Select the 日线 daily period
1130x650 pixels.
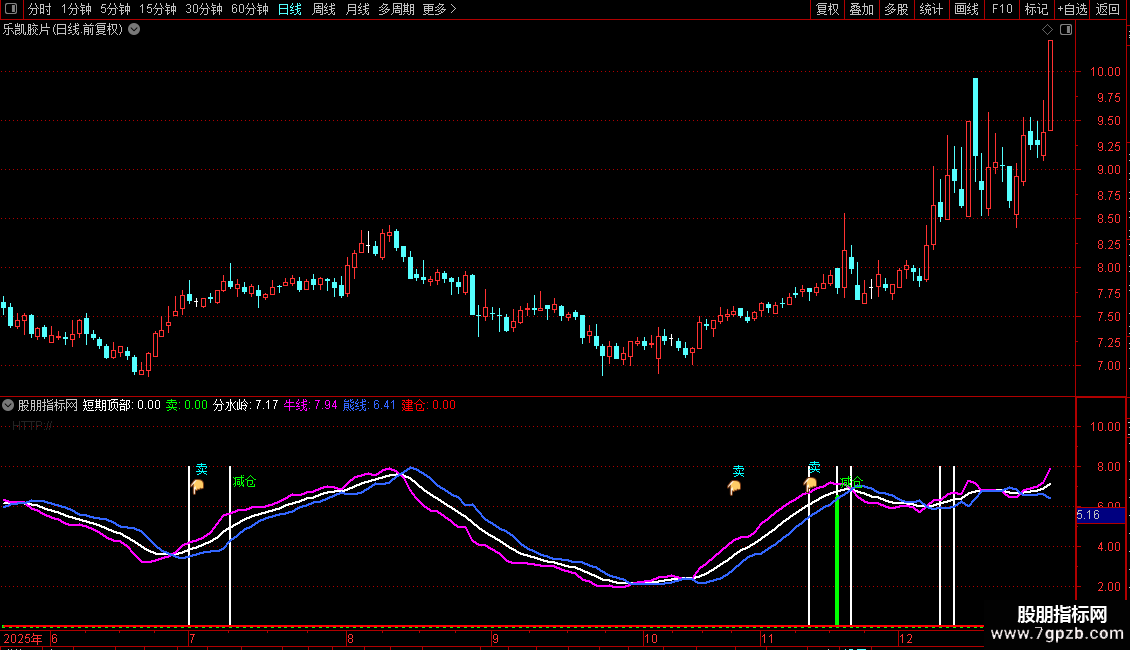point(290,9)
